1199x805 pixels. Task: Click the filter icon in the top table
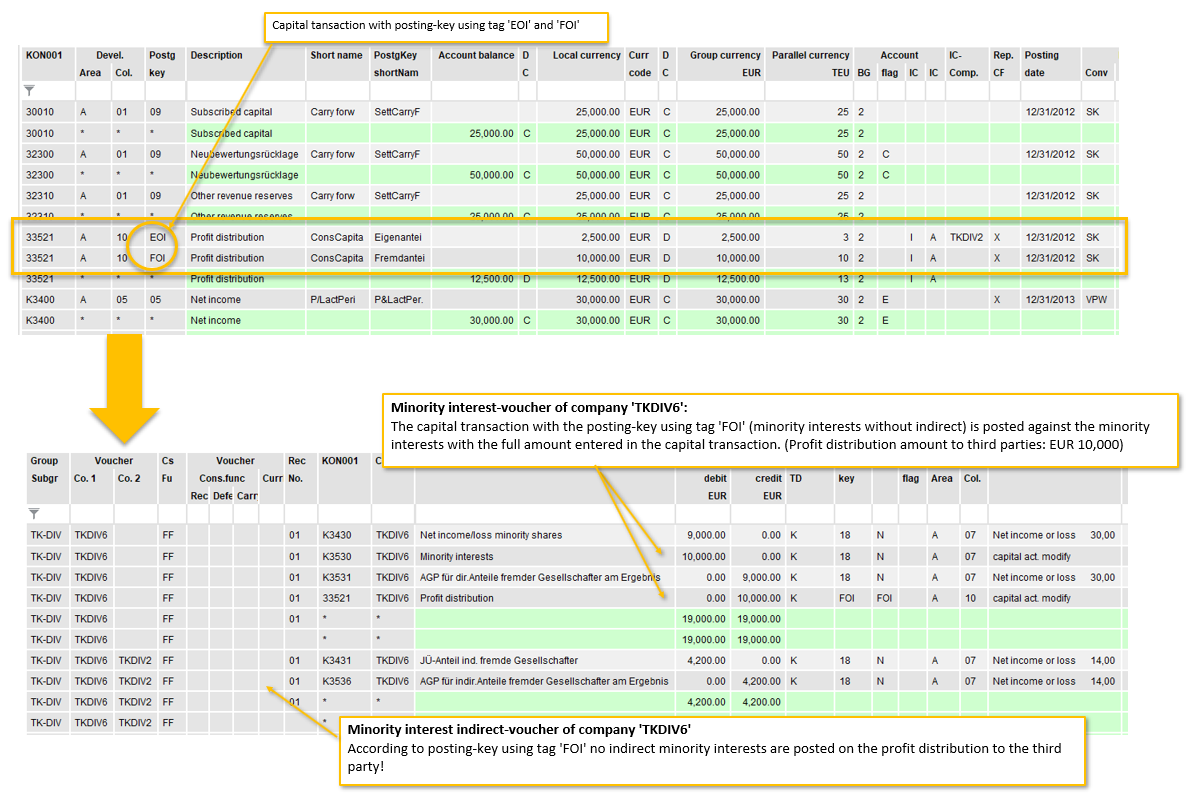tap(30, 91)
